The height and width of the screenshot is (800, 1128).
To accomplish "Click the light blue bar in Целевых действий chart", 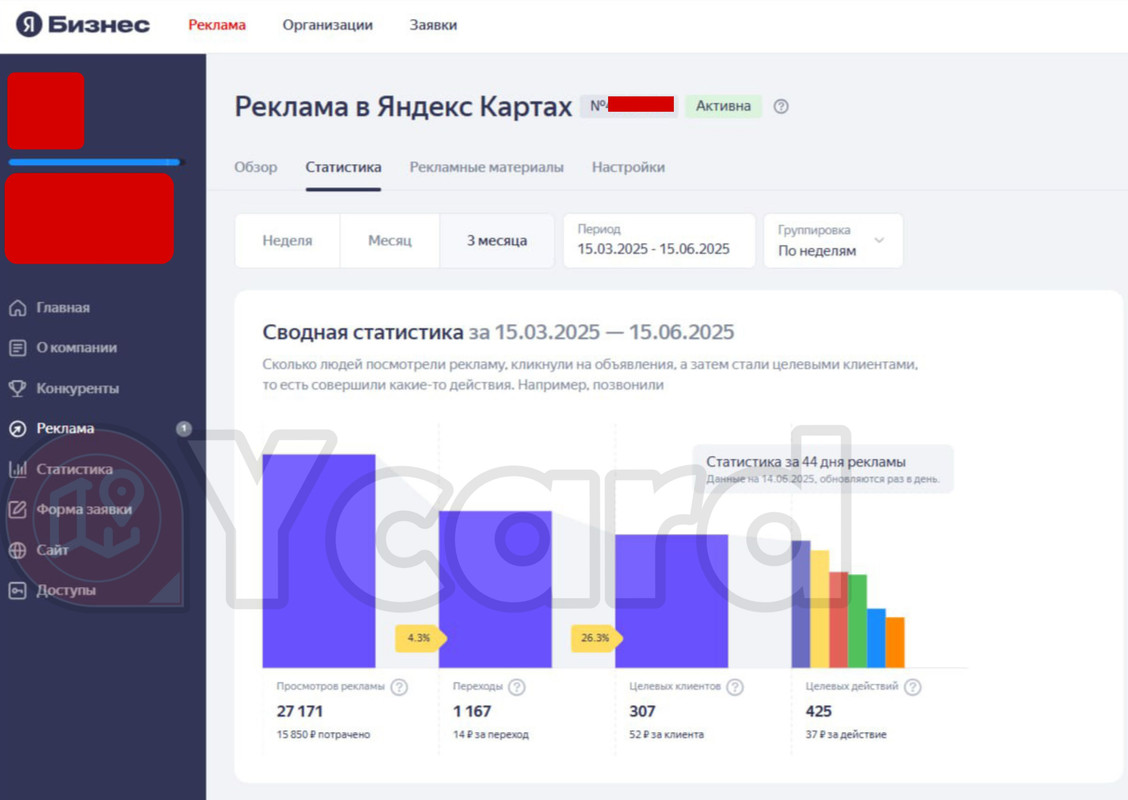I will 876,638.
